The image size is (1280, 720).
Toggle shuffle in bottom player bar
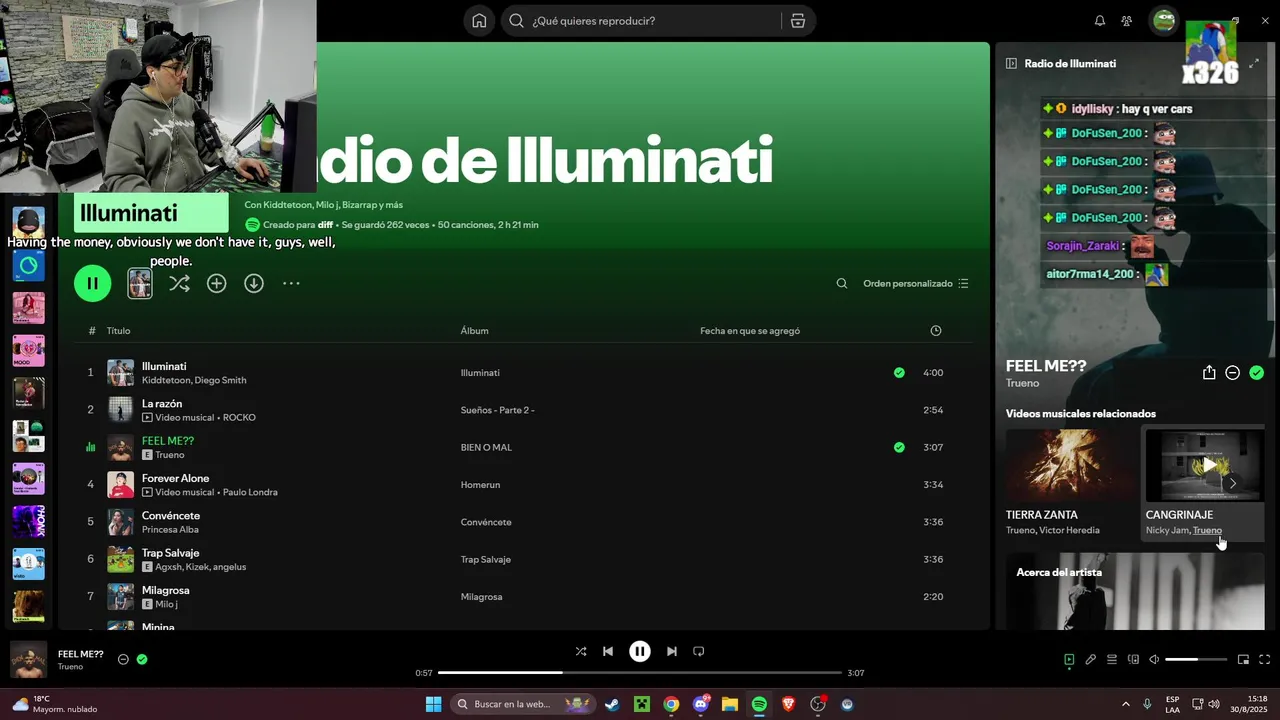coord(581,652)
